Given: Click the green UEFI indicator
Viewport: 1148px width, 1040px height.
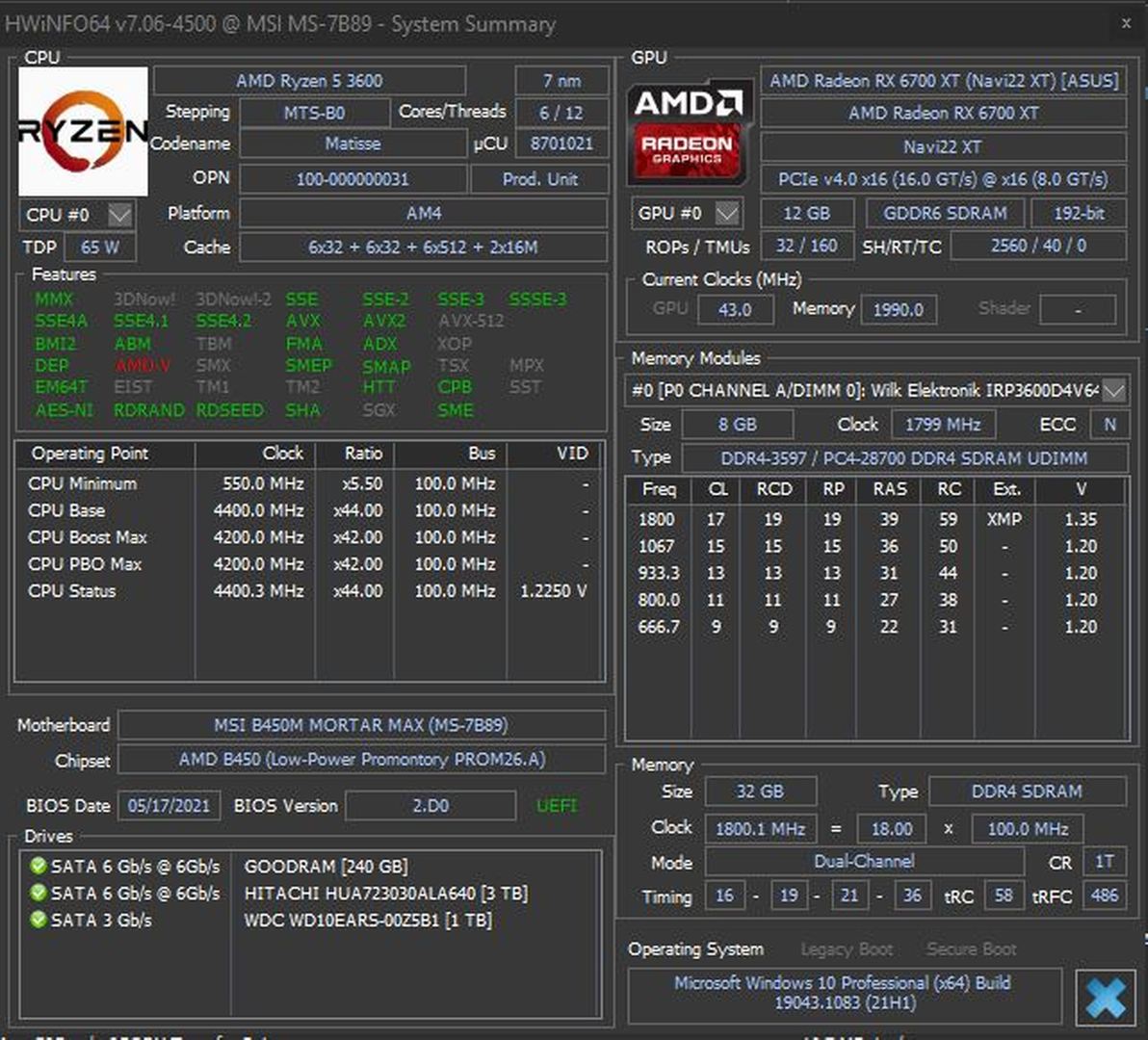Looking at the screenshot, I should [x=557, y=806].
